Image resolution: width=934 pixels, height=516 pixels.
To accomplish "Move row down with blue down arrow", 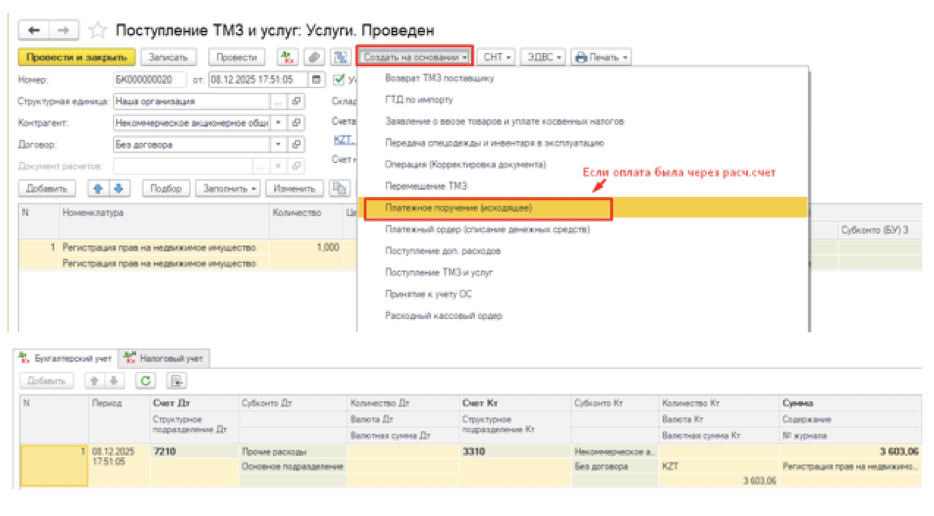I will point(118,188).
